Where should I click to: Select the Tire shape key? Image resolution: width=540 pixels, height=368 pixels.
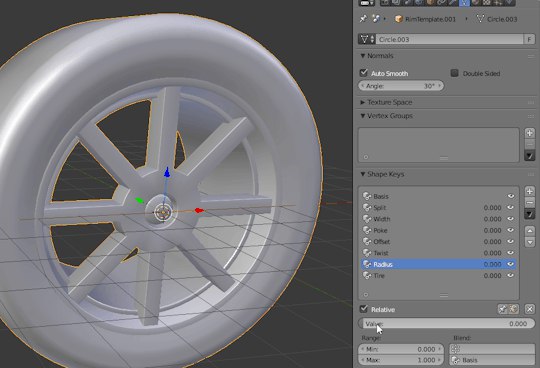tap(438, 276)
